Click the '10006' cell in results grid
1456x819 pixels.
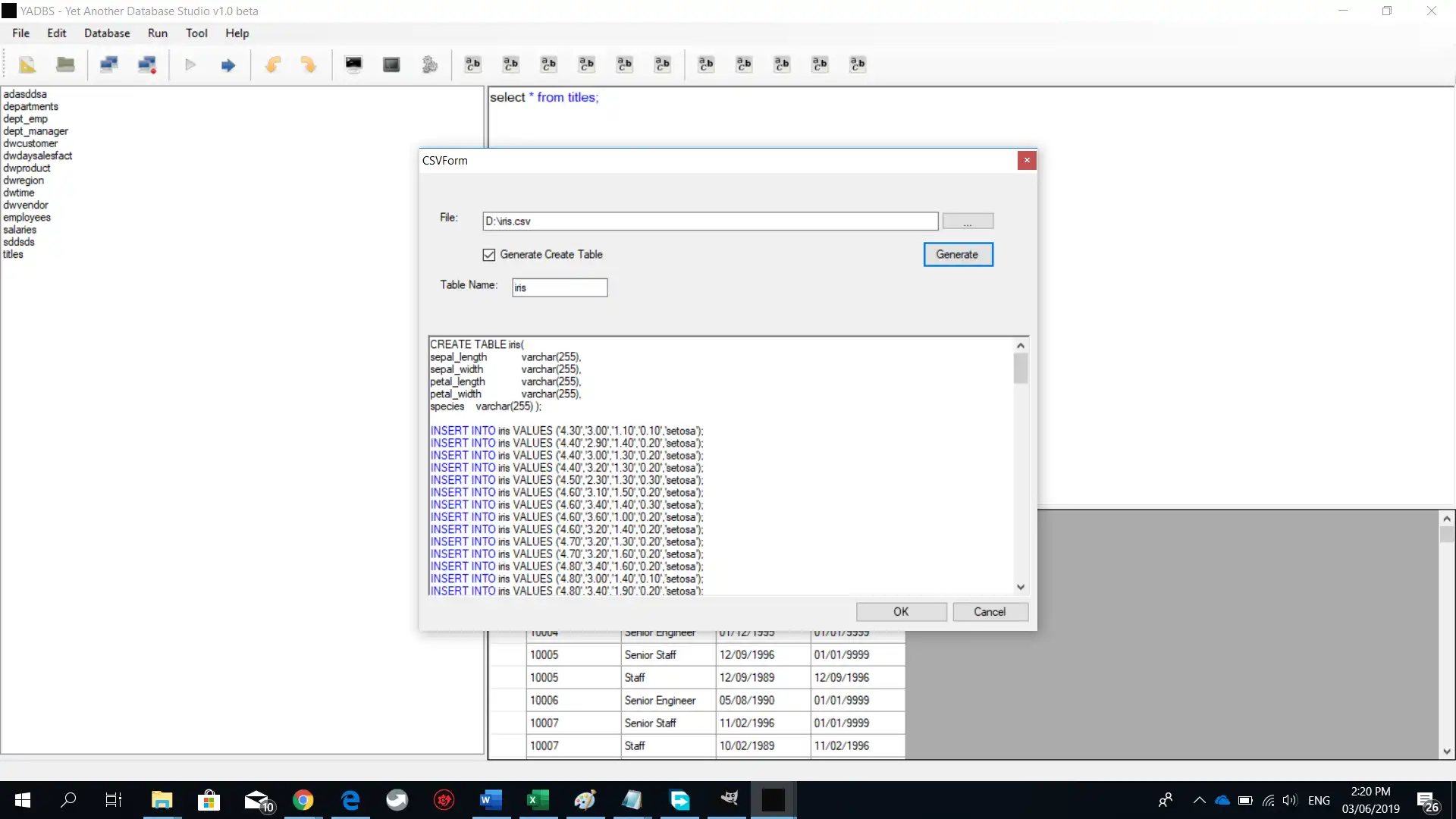[x=573, y=701]
